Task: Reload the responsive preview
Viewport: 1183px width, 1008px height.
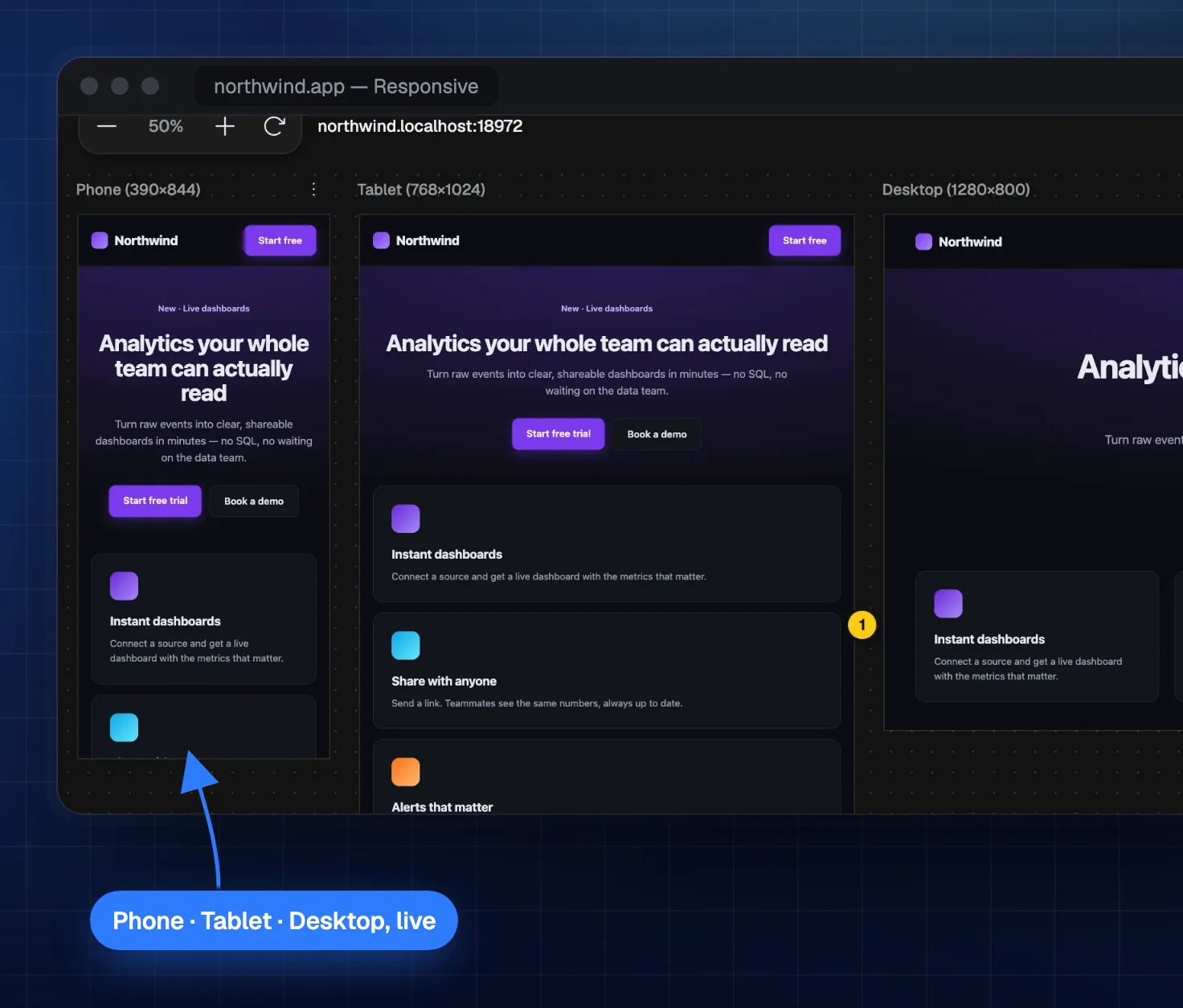Action: 275,126
